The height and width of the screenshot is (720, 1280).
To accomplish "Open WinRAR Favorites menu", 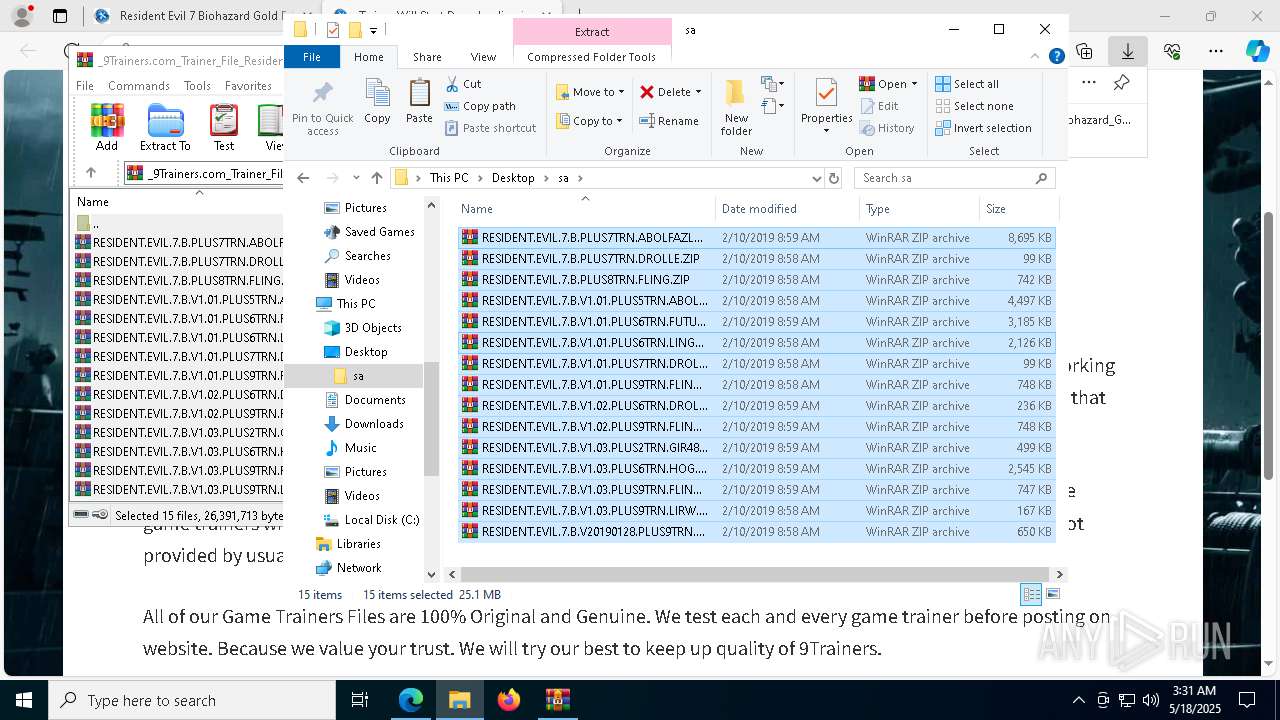I will pos(248,86).
